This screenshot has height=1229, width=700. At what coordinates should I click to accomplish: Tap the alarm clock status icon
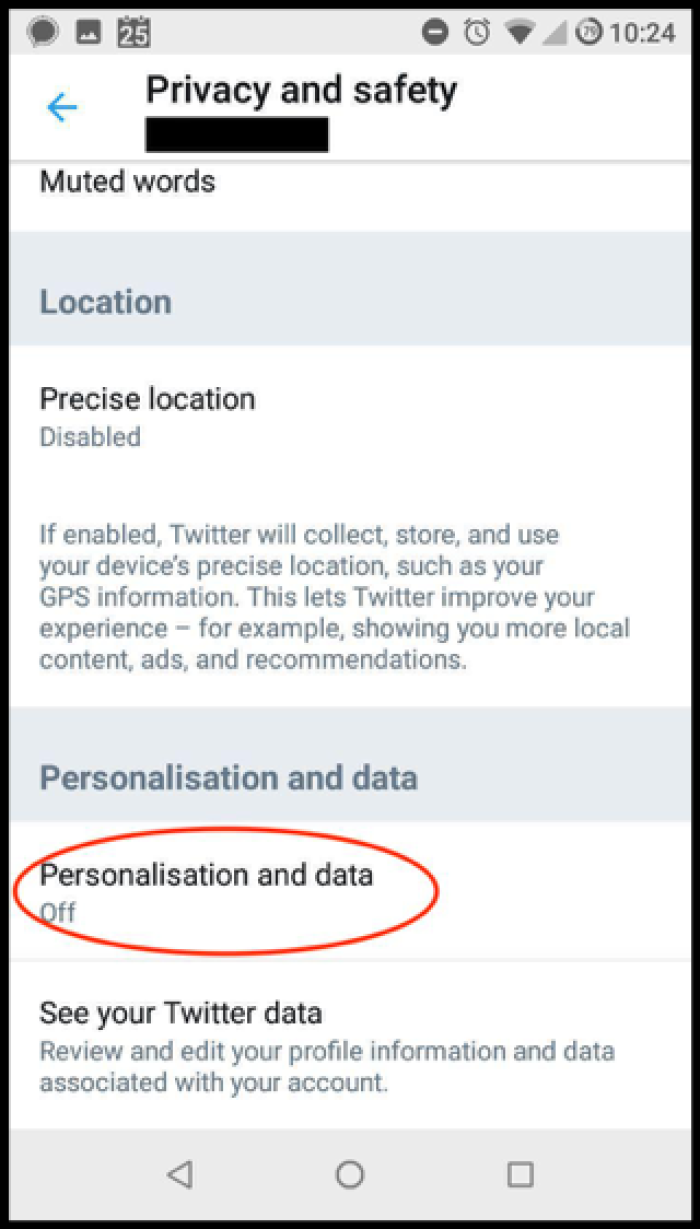[x=478, y=32]
